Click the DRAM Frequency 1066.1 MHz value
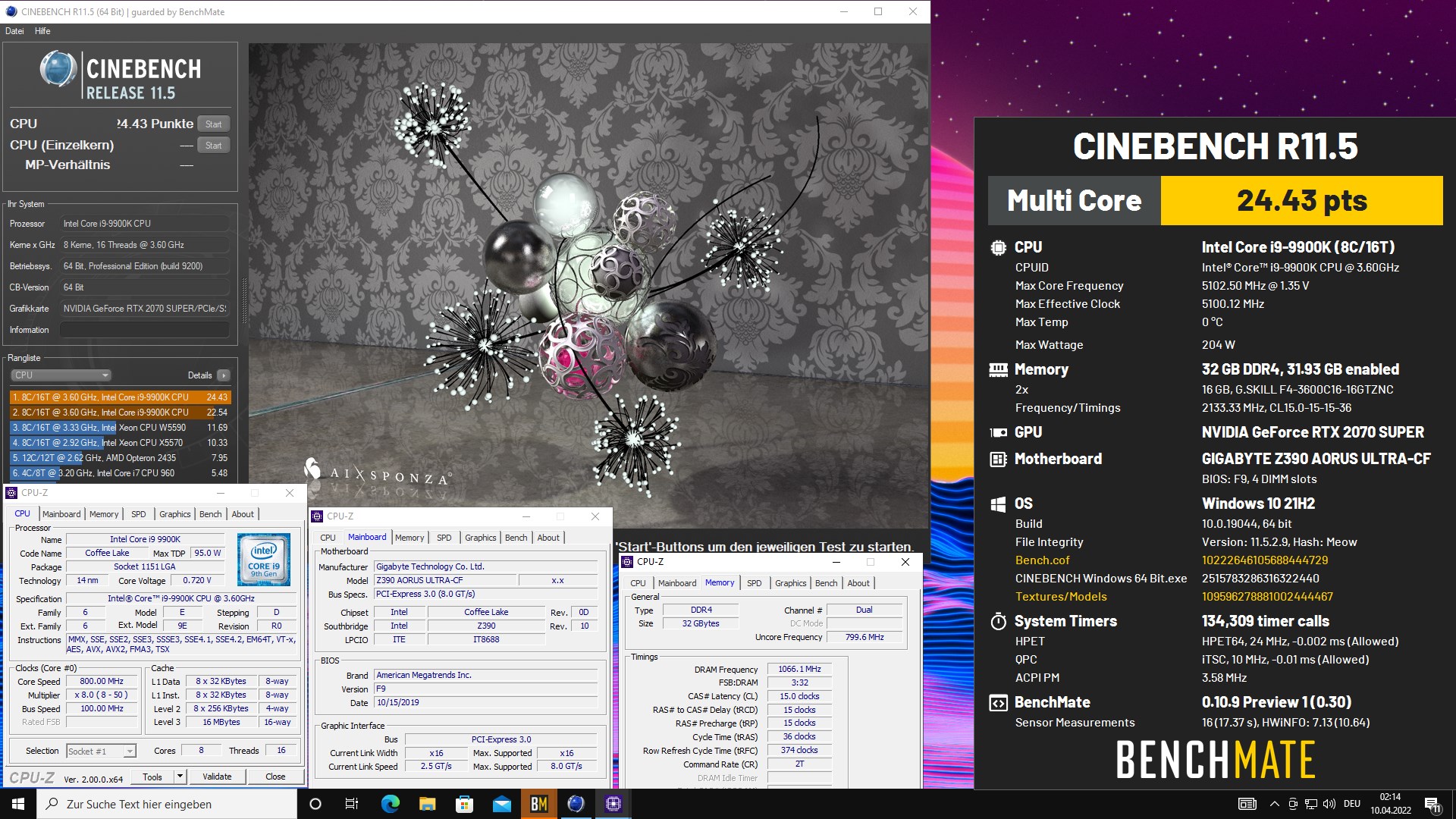 pyautogui.click(x=799, y=670)
